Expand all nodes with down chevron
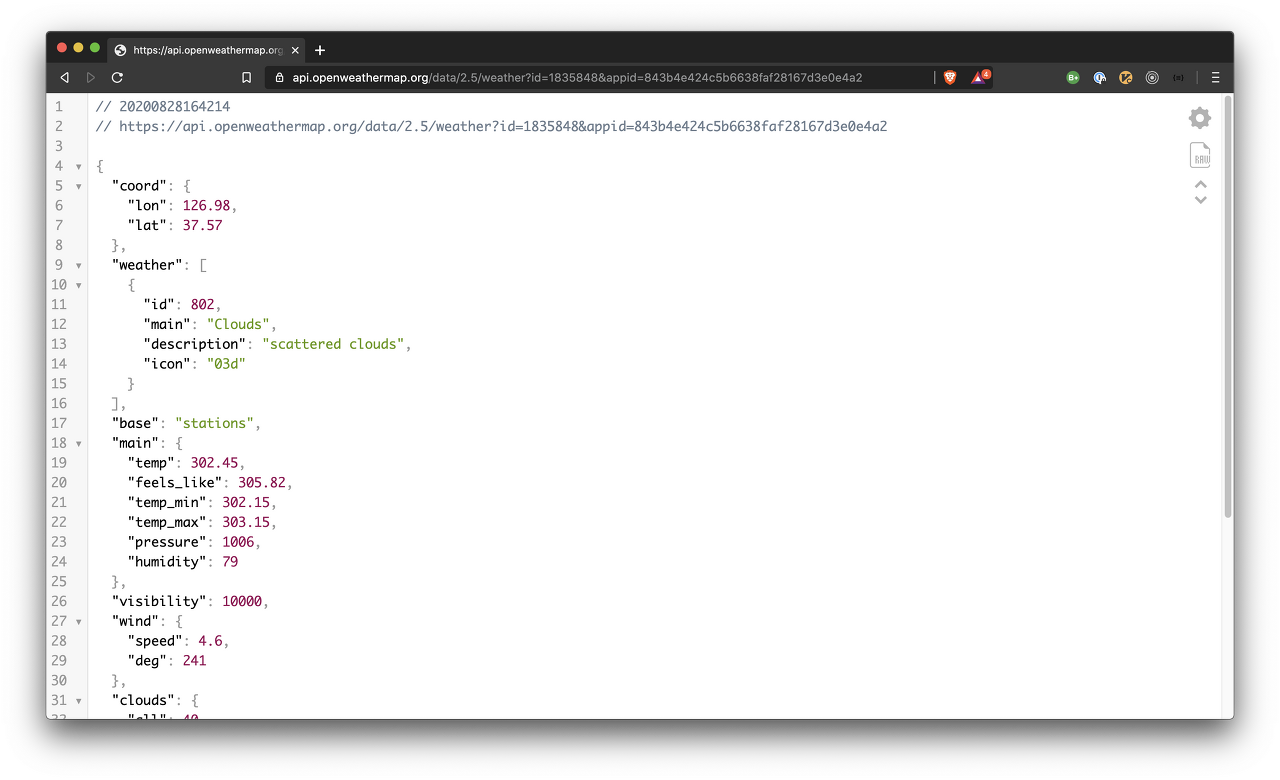 pyautogui.click(x=1201, y=199)
